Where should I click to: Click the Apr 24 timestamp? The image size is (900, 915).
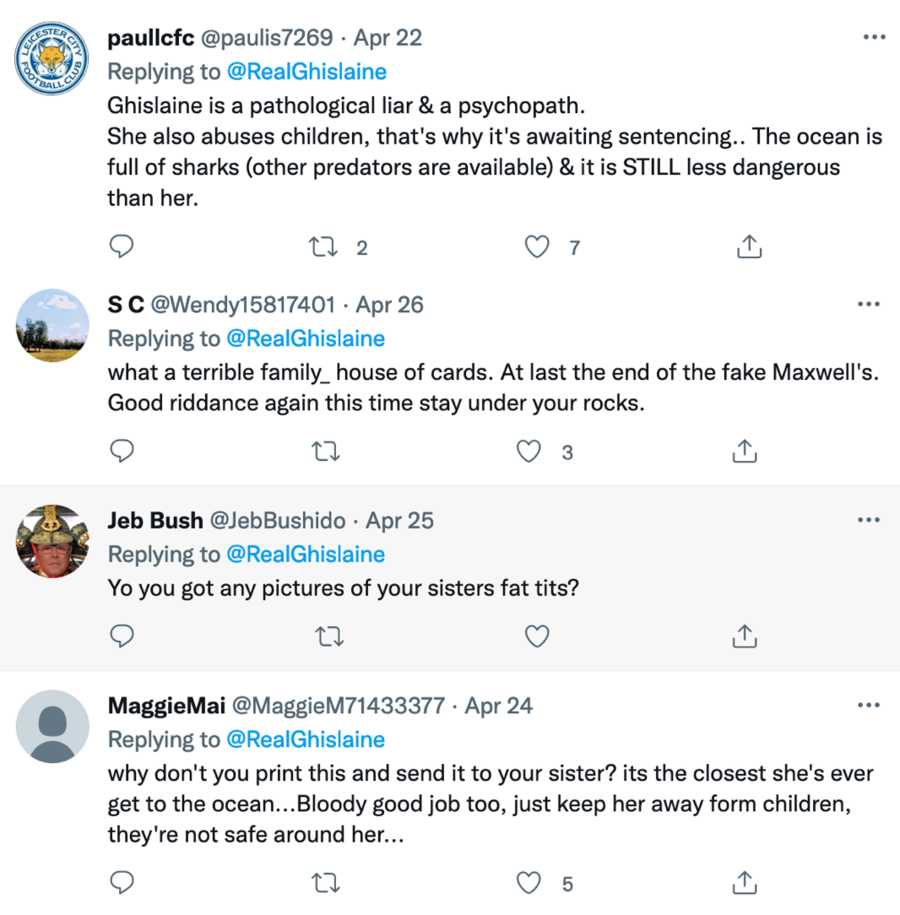499,706
